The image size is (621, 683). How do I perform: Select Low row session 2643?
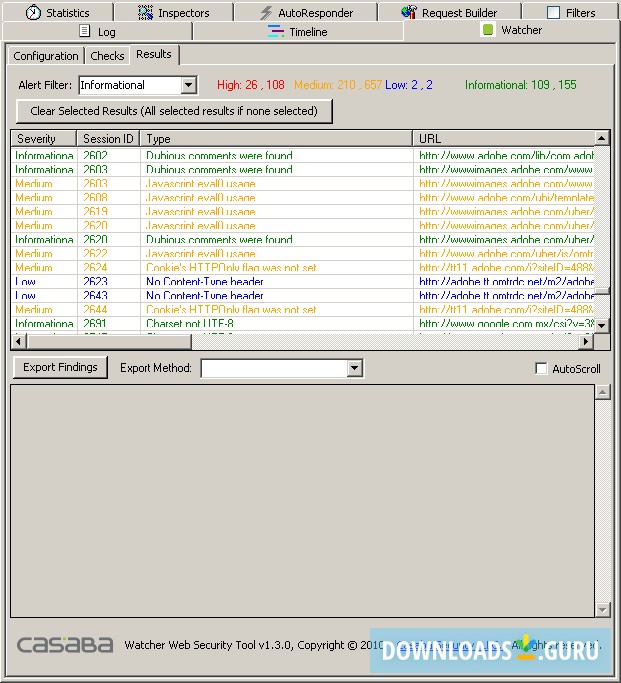pos(303,295)
